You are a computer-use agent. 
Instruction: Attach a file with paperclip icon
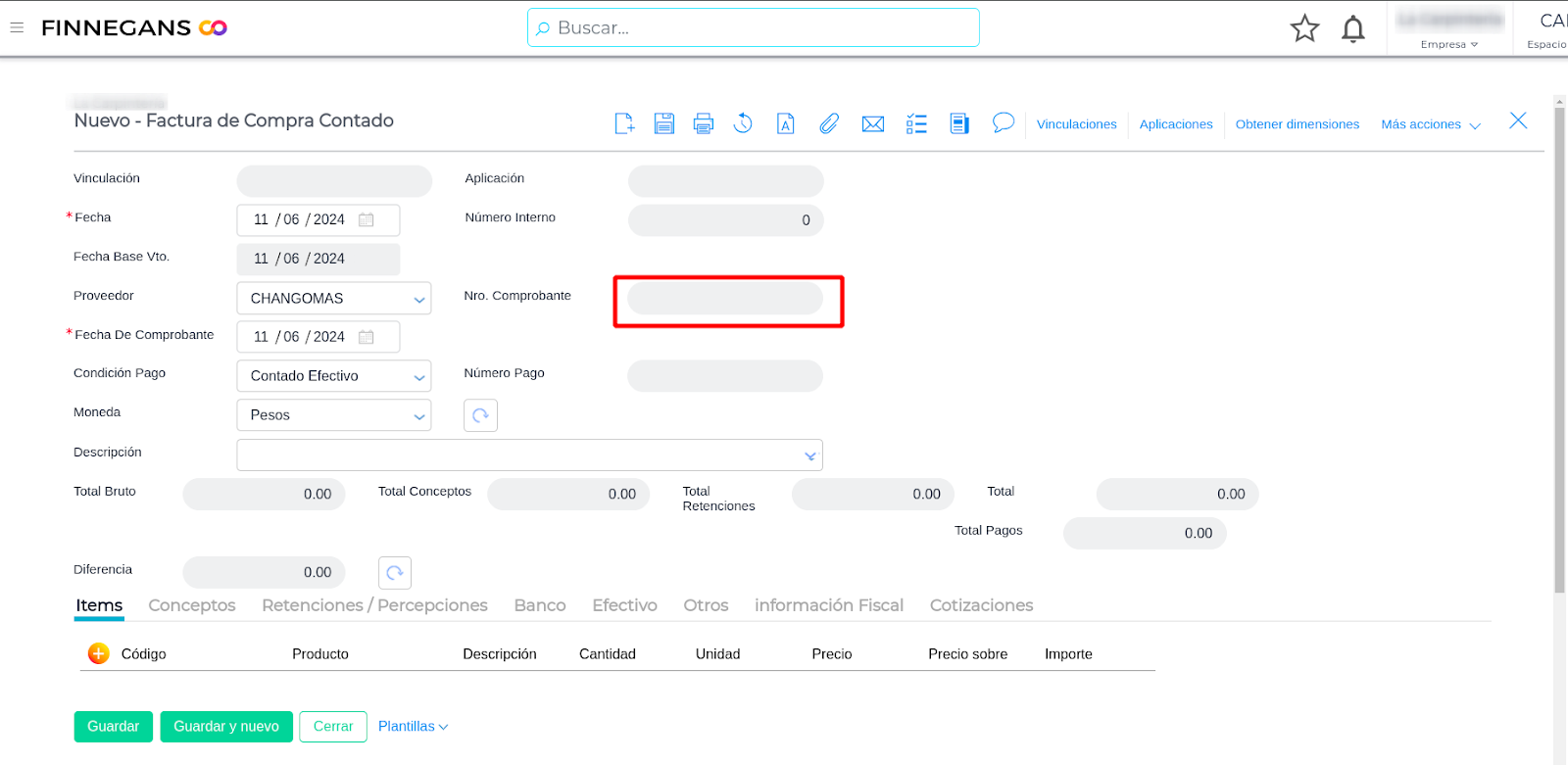pyautogui.click(x=829, y=123)
